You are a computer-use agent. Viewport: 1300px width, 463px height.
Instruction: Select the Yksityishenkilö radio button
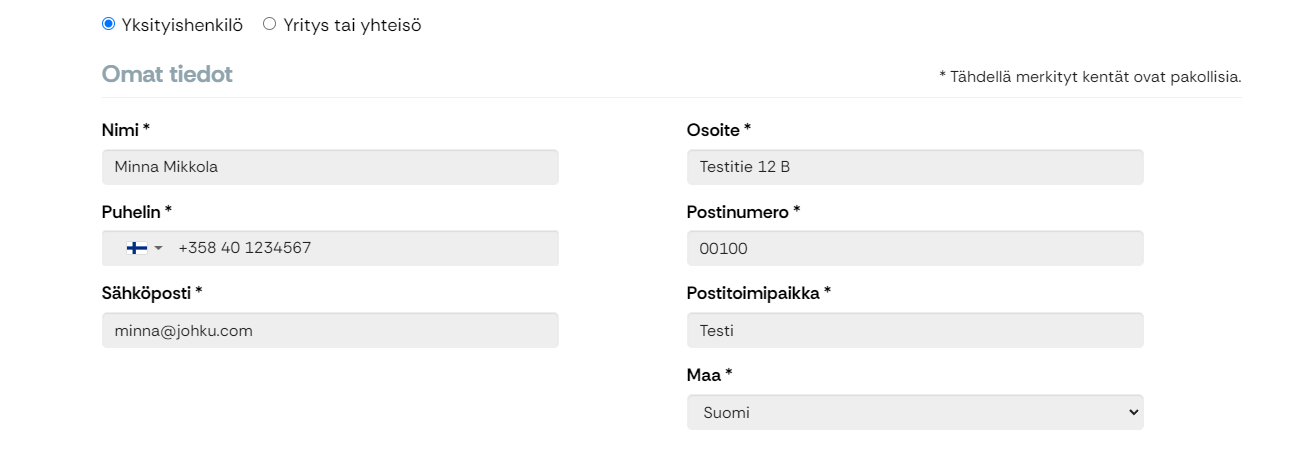[x=108, y=24]
